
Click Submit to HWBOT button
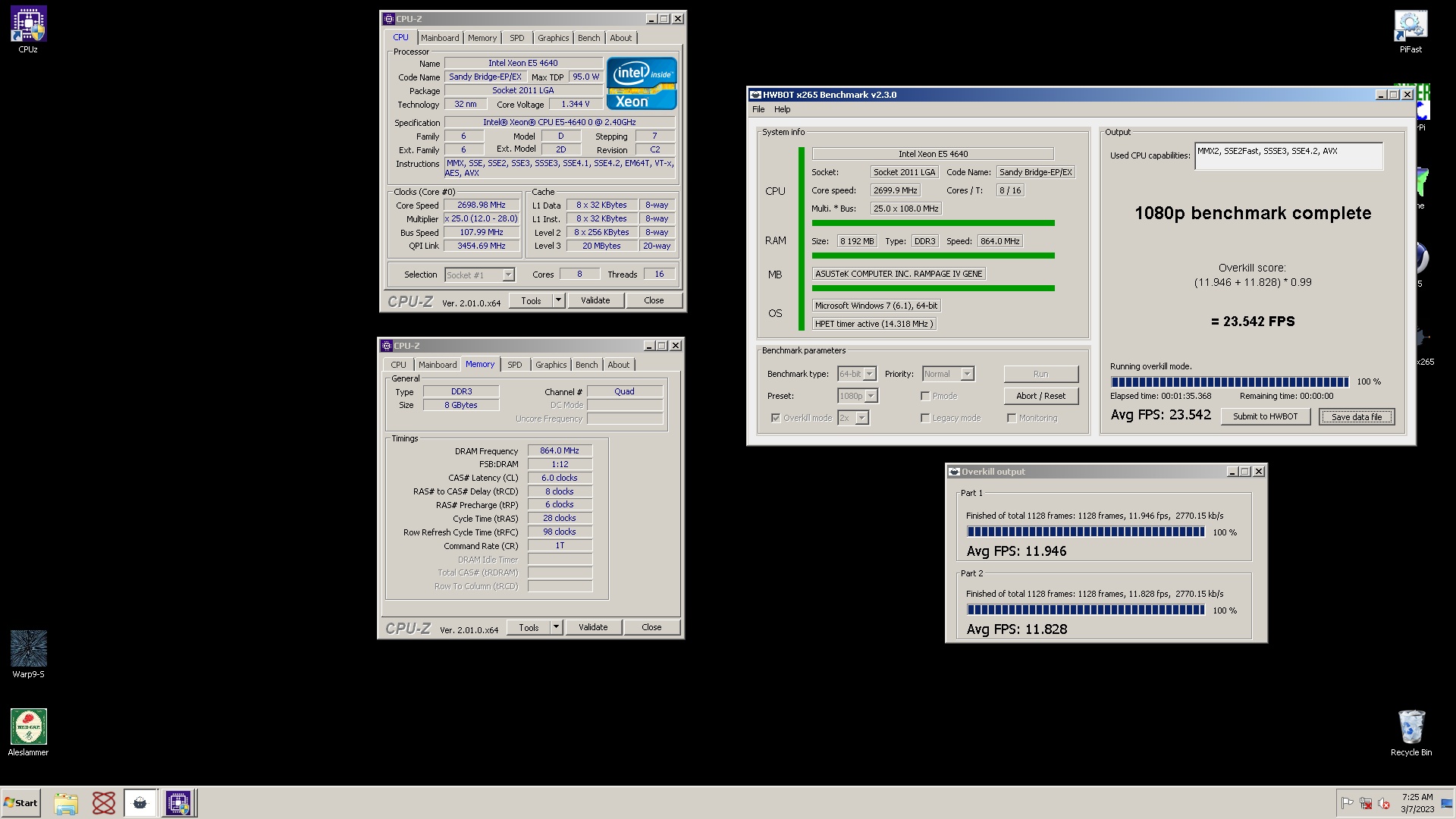coord(1265,416)
